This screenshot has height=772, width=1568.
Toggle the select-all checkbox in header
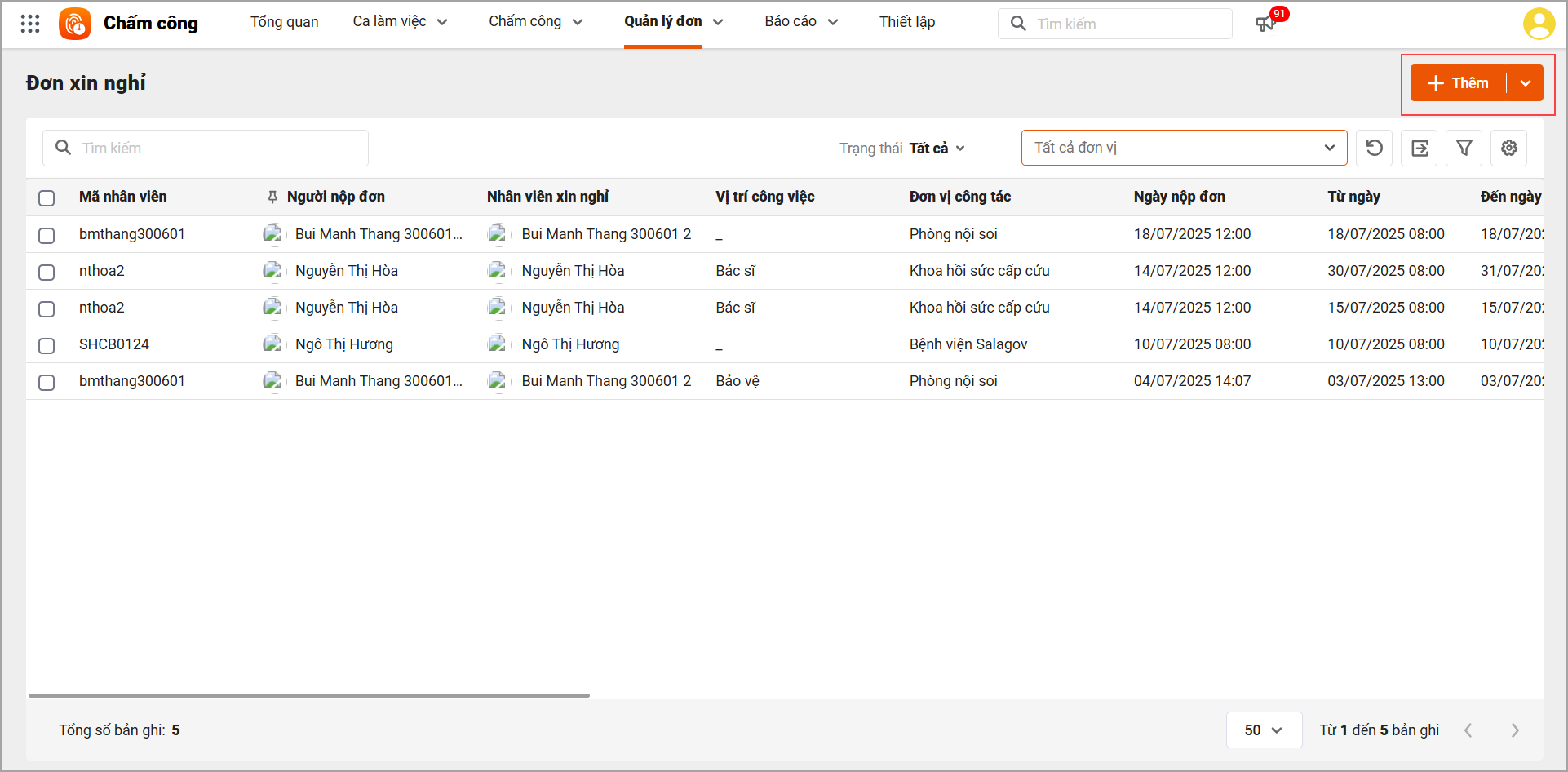click(x=47, y=198)
